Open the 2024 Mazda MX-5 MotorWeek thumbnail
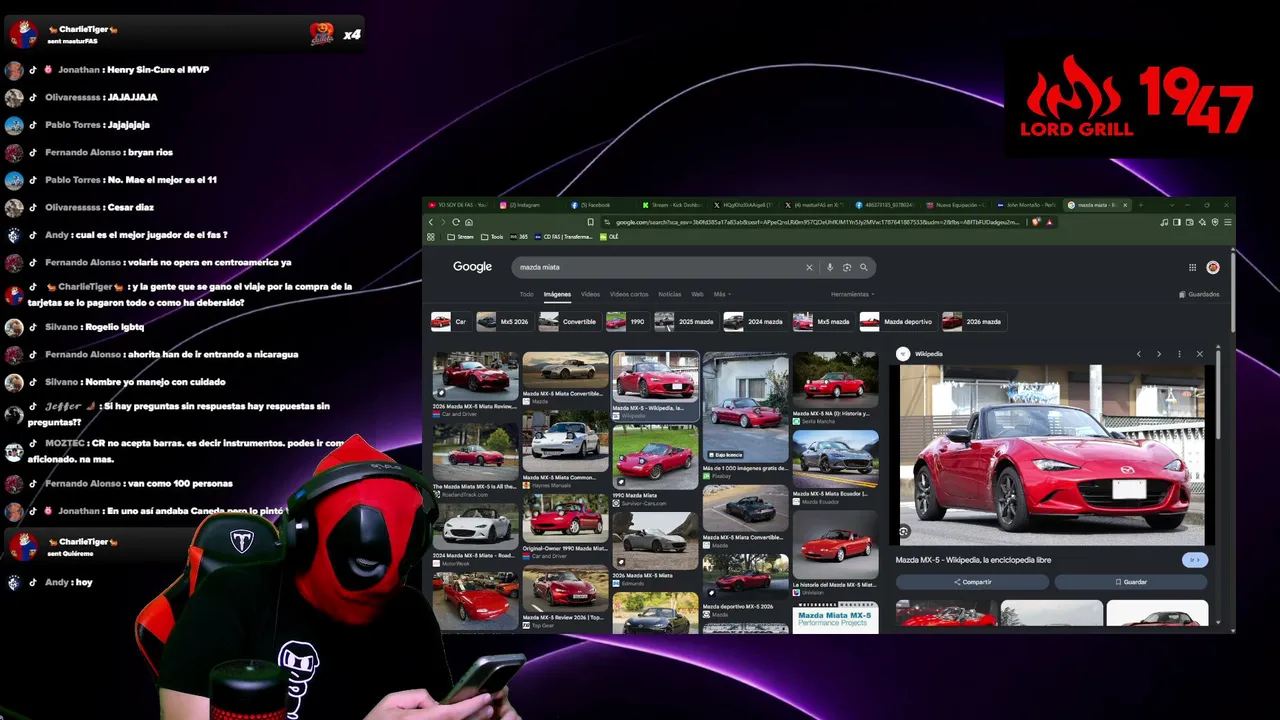Viewport: 1280px width, 720px height. click(475, 527)
